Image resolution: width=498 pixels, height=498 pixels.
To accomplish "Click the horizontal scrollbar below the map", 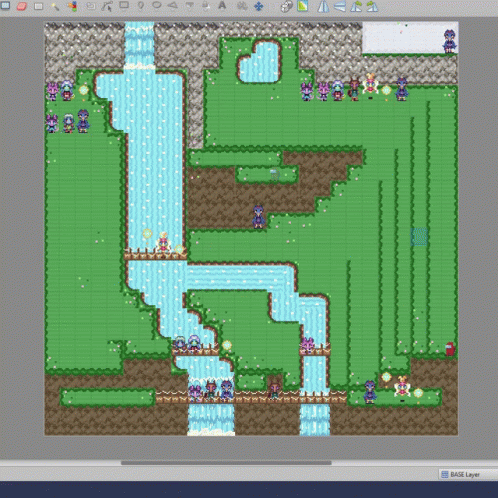I will [226, 463].
